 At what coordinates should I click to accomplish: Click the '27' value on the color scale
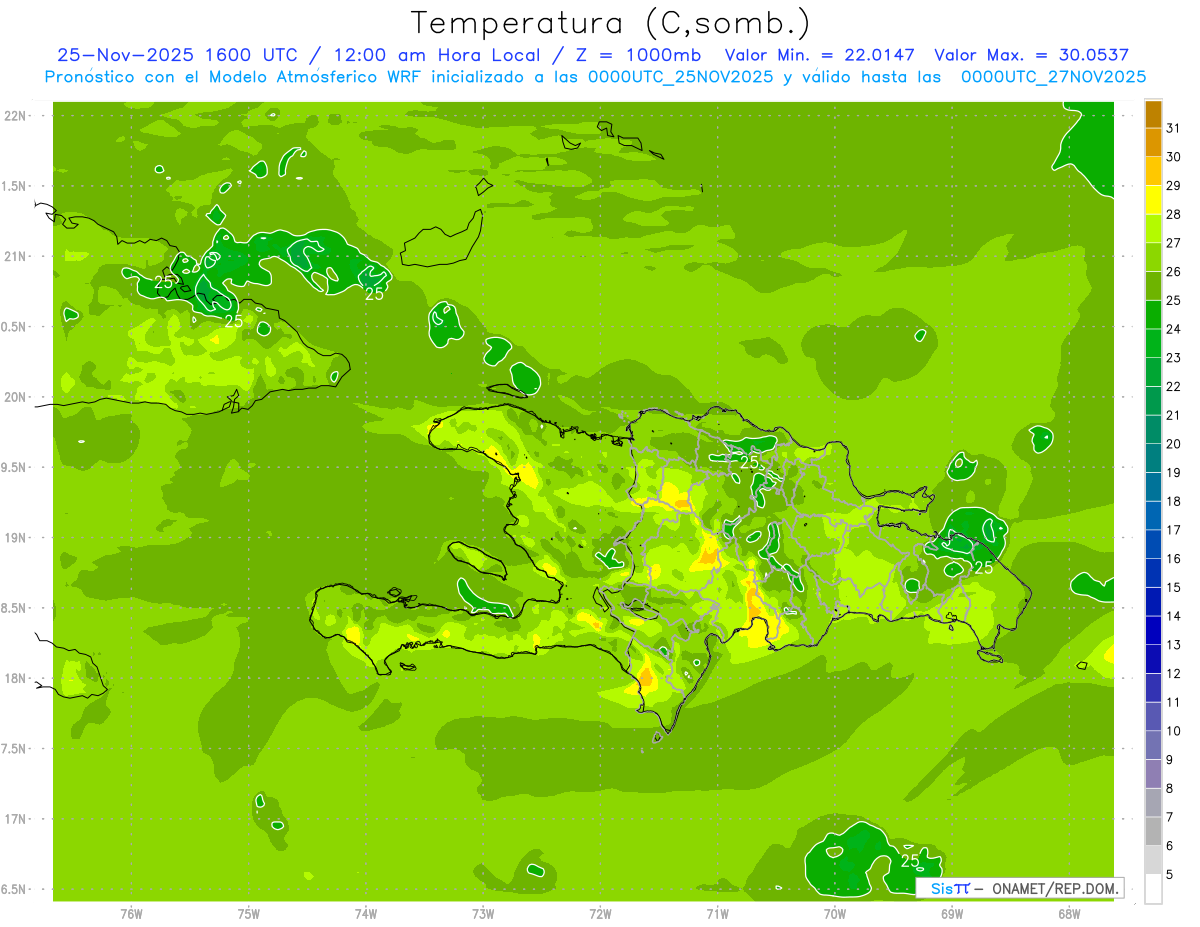1174,243
